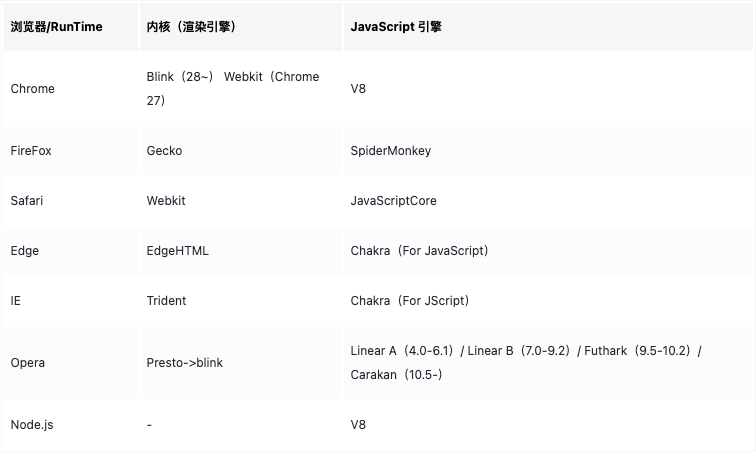Select the JavaScriptCore cell
756x453 pixels.
point(394,201)
